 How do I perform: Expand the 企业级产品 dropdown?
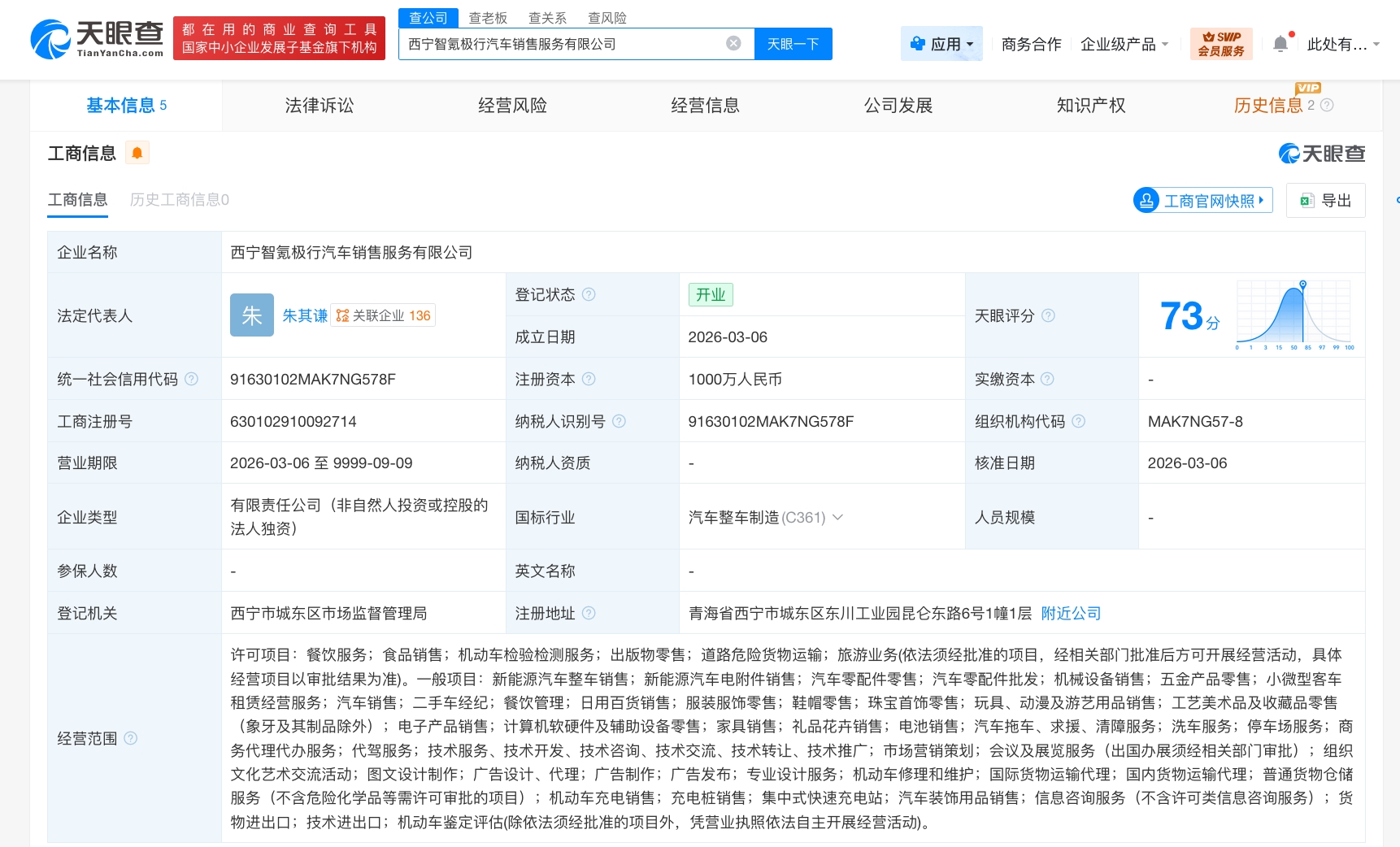click(1124, 44)
